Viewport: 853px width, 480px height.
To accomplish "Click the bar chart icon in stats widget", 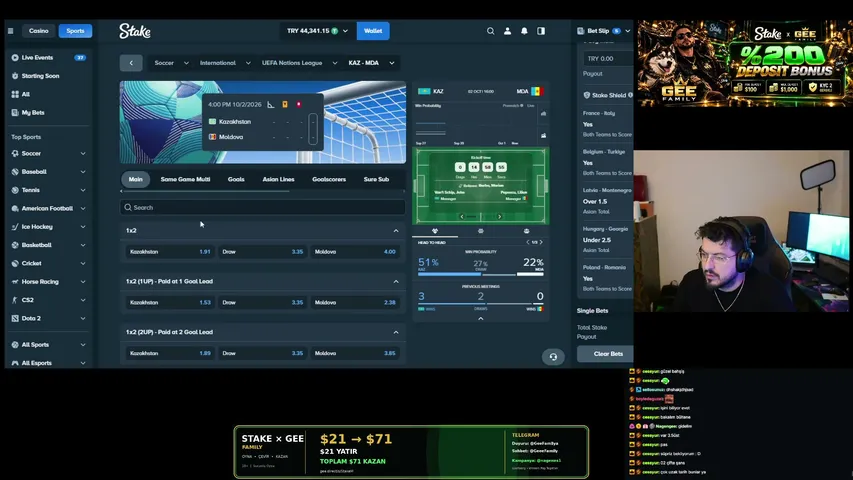I will [x=543, y=114].
